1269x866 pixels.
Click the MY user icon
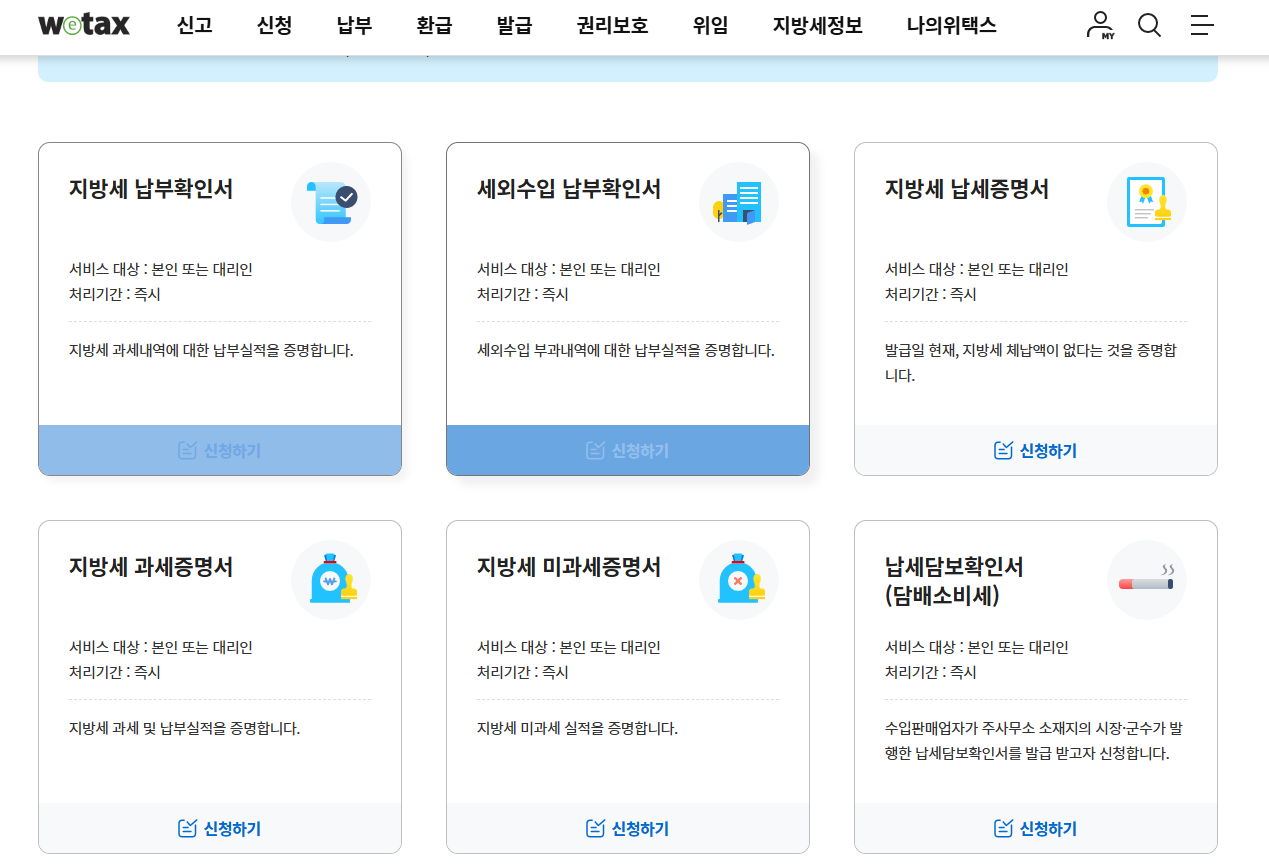tap(1098, 26)
